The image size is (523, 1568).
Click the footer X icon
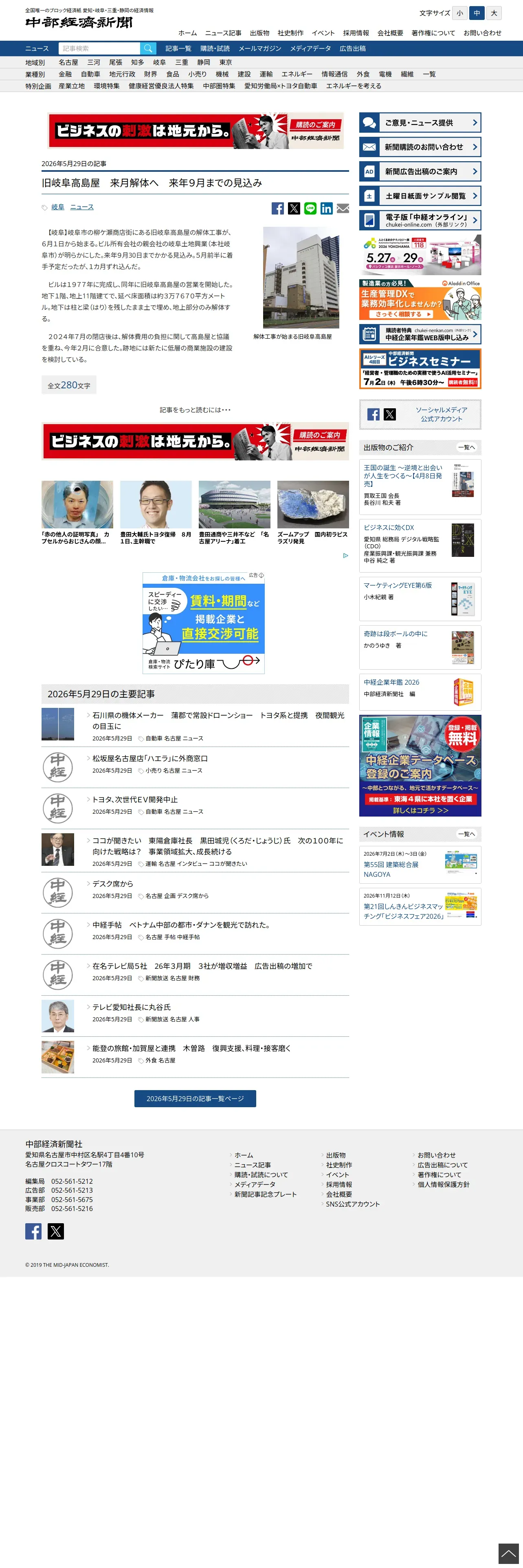click(55, 1231)
